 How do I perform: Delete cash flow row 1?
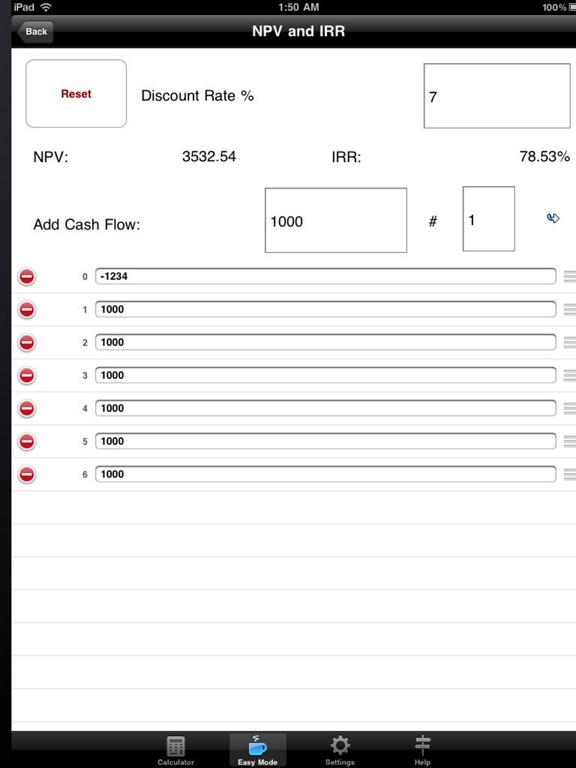click(x=27, y=310)
